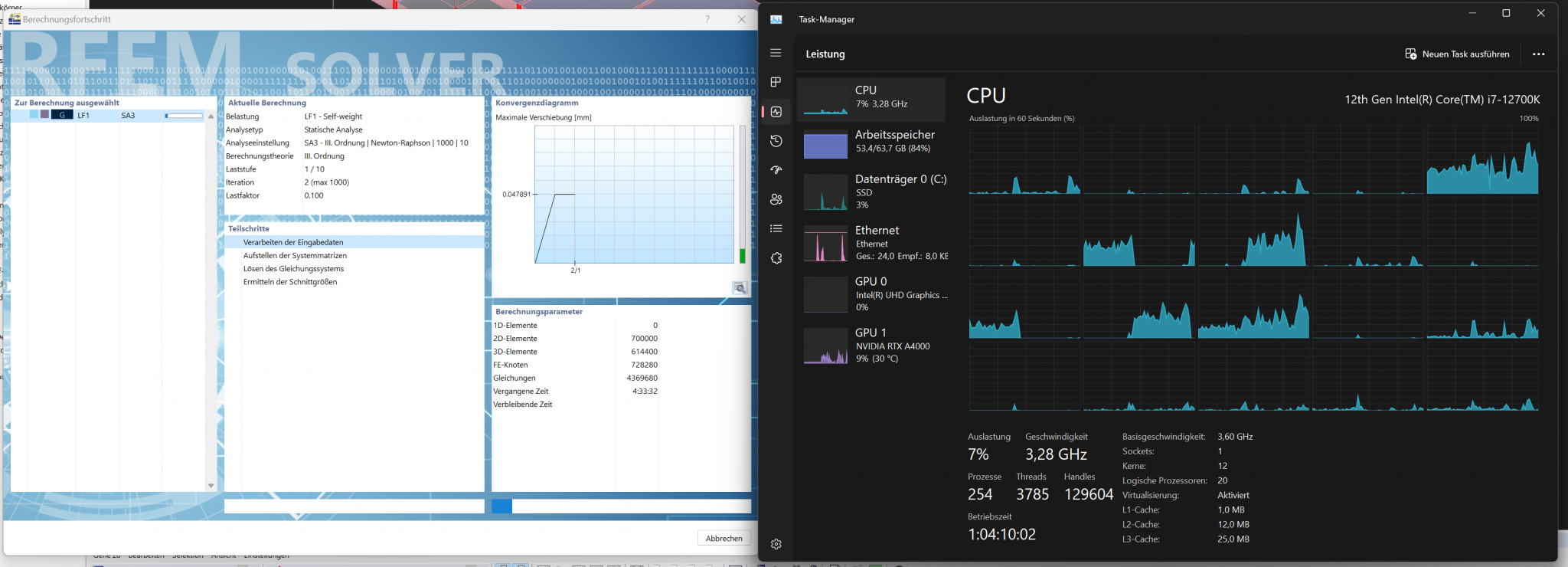Select GPU 0 Intel UHD Graphics entry

[x=871, y=293]
